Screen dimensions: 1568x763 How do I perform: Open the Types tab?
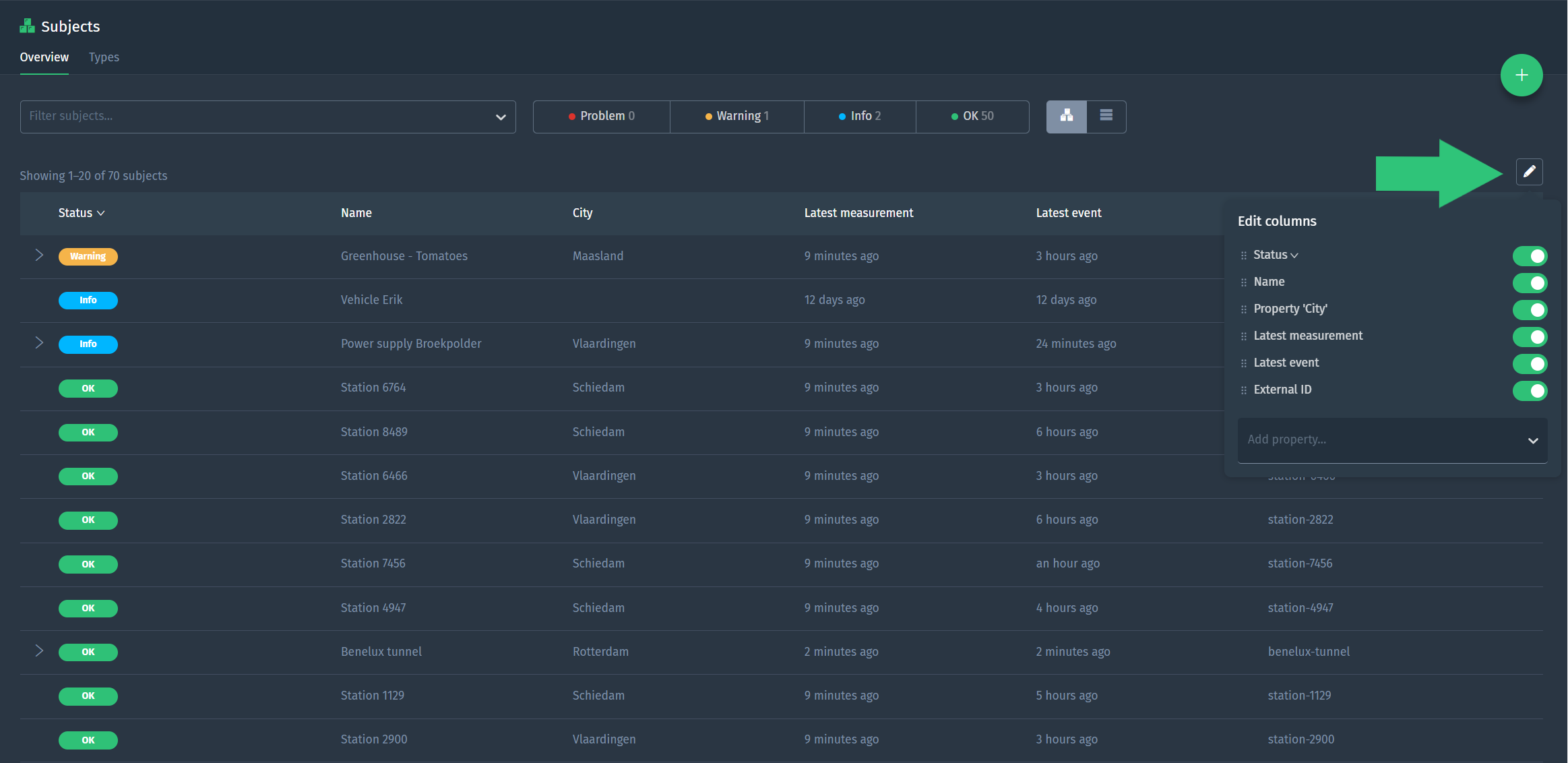[104, 57]
